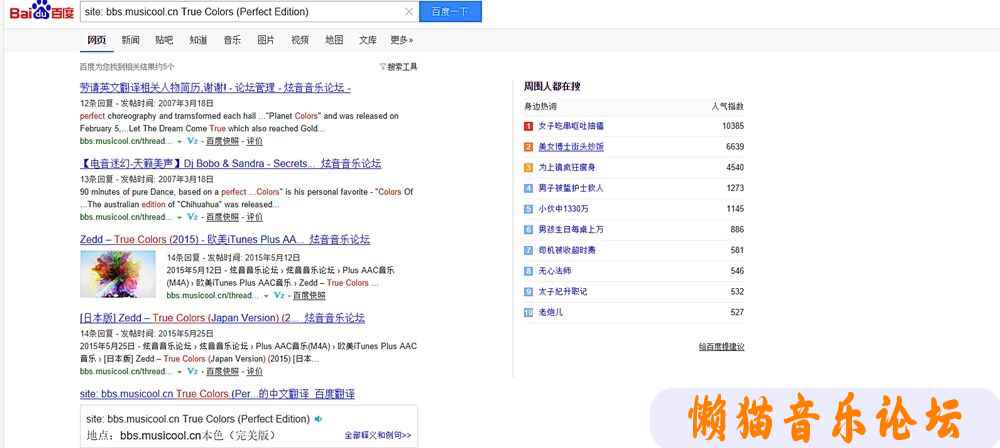Click 评价 under 日本版 Zedd result
Image resolution: width=1000 pixels, height=448 pixels.
254,371
